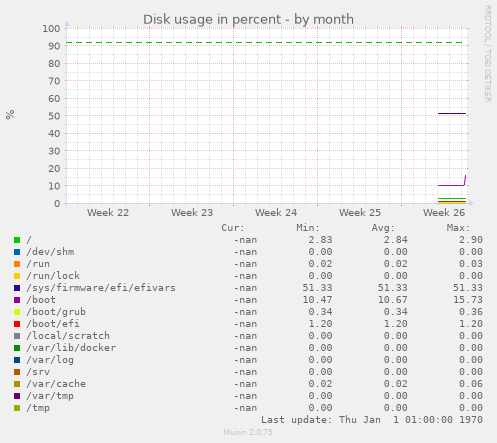
Task: Click the 10.67 Avg value for /boot
Action: pyautogui.click(x=393, y=300)
